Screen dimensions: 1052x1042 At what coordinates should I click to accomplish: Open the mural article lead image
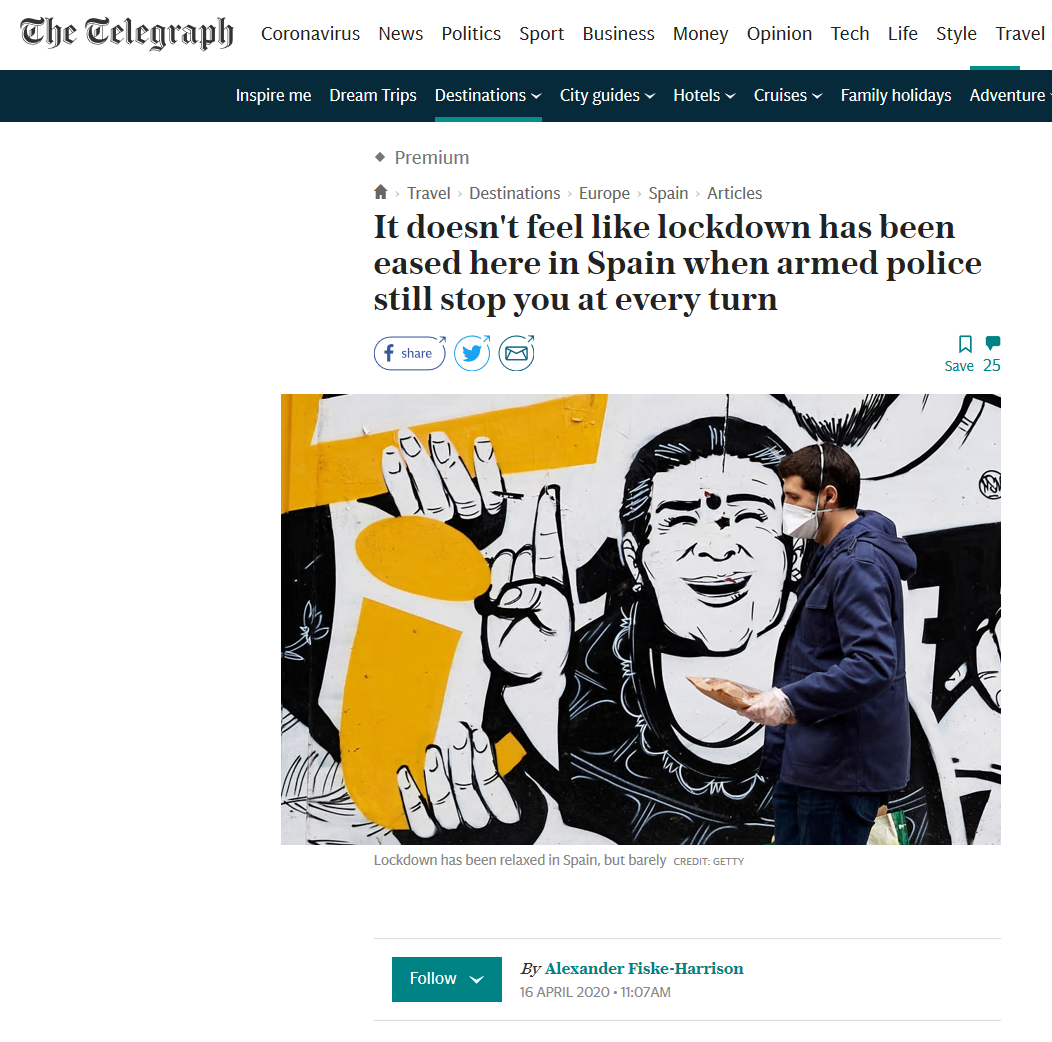pyautogui.click(x=641, y=619)
